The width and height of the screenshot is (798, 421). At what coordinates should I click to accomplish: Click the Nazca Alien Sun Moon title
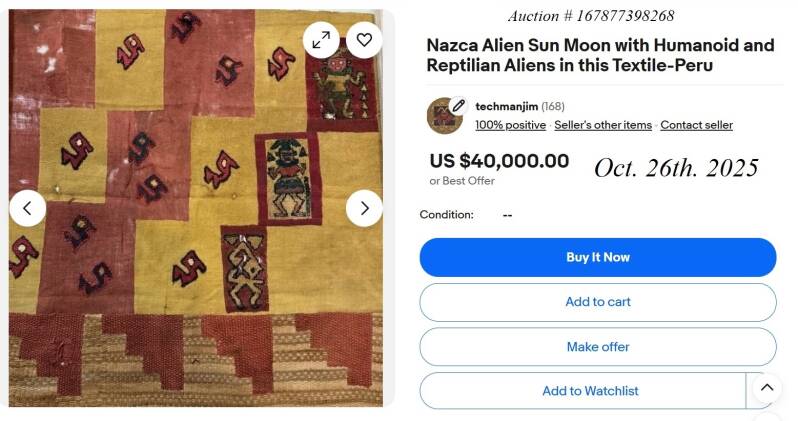(x=600, y=55)
